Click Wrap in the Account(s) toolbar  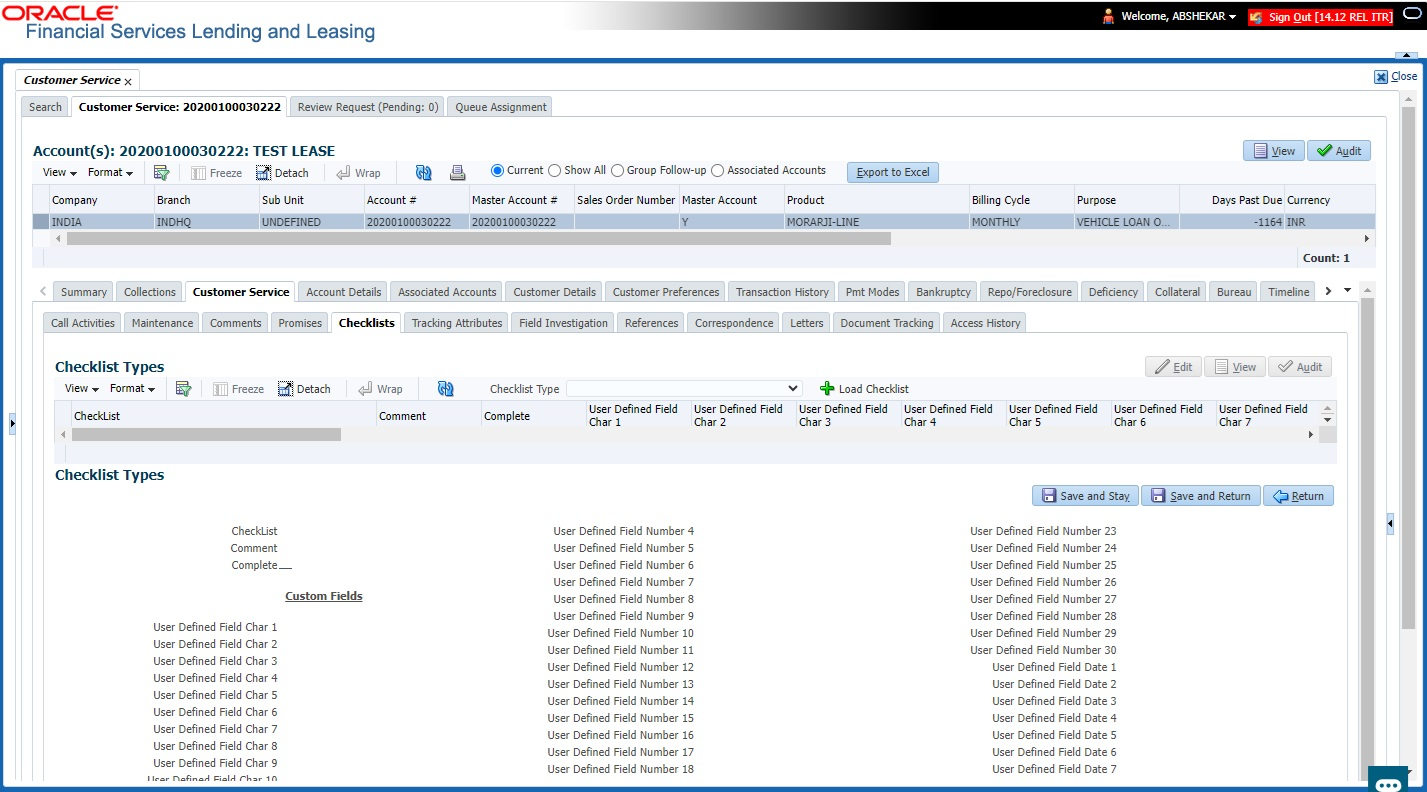(358, 173)
